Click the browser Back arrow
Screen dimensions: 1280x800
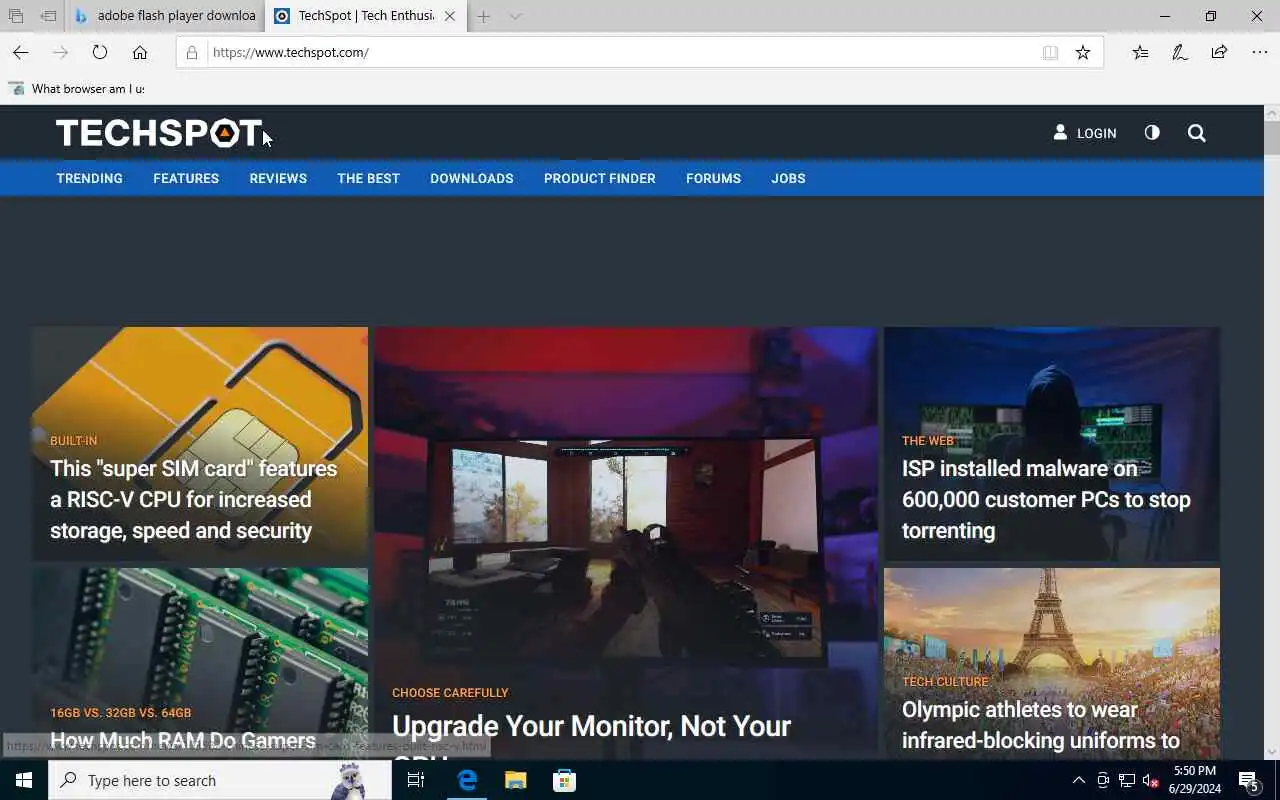pos(20,52)
